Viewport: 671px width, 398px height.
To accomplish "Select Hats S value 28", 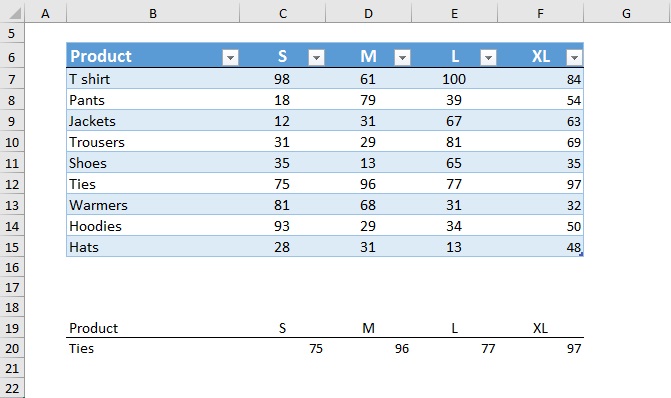I will pos(282,247).
